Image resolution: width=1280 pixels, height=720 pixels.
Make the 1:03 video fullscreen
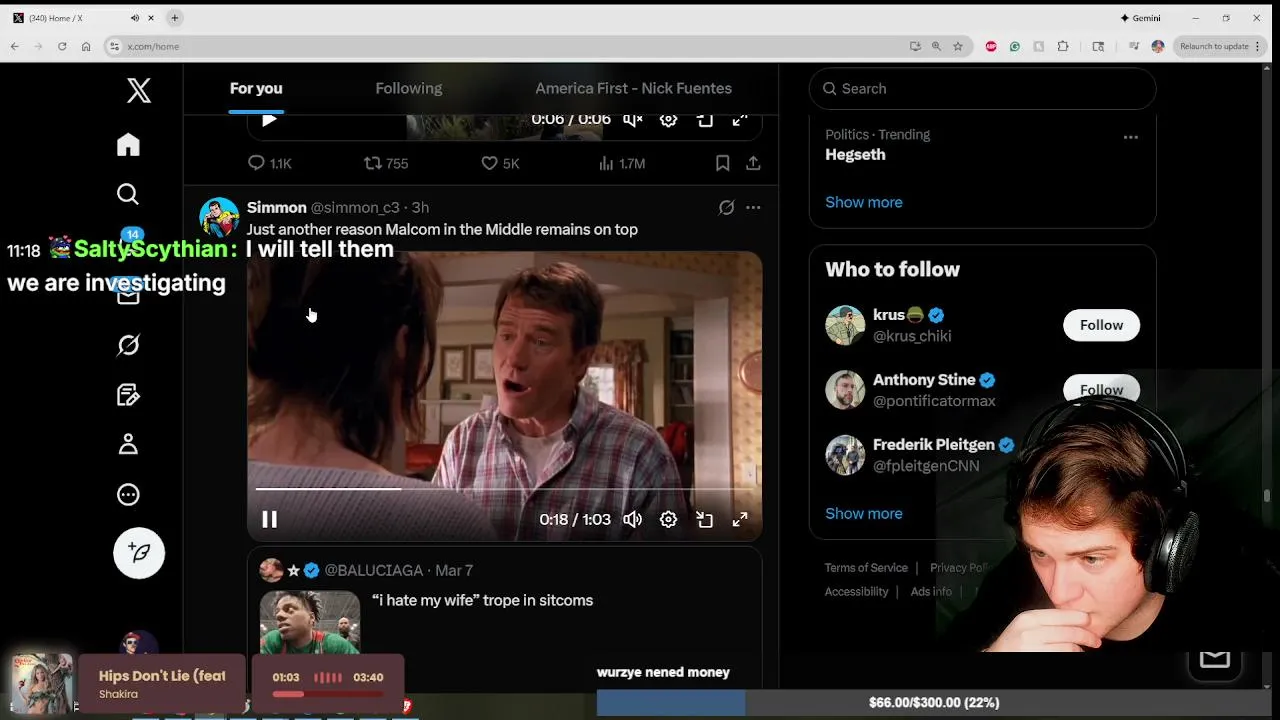(740, 519)
